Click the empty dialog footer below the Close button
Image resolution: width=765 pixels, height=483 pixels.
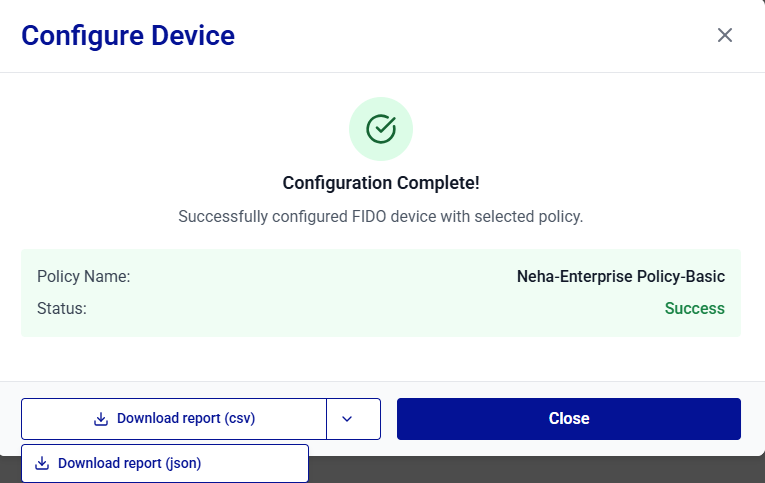click(570, 448)
